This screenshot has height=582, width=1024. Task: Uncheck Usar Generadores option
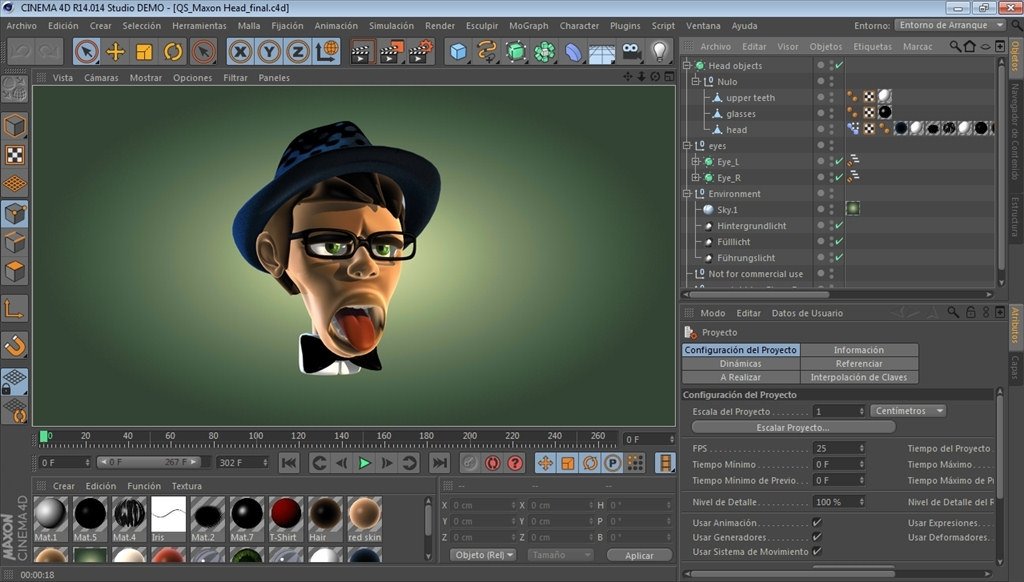(x=817, y=537)
